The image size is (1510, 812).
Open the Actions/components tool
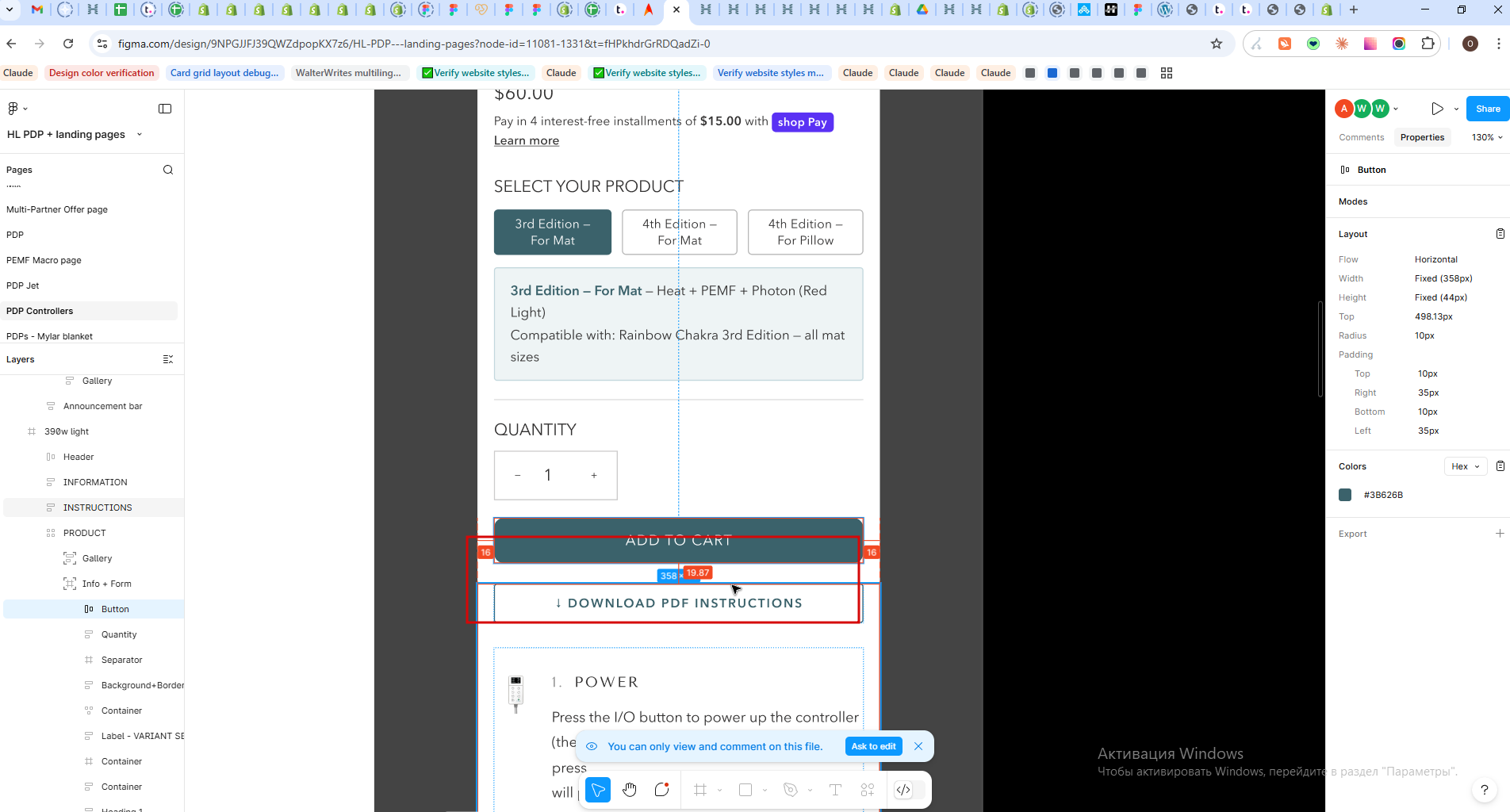[868, 790]
